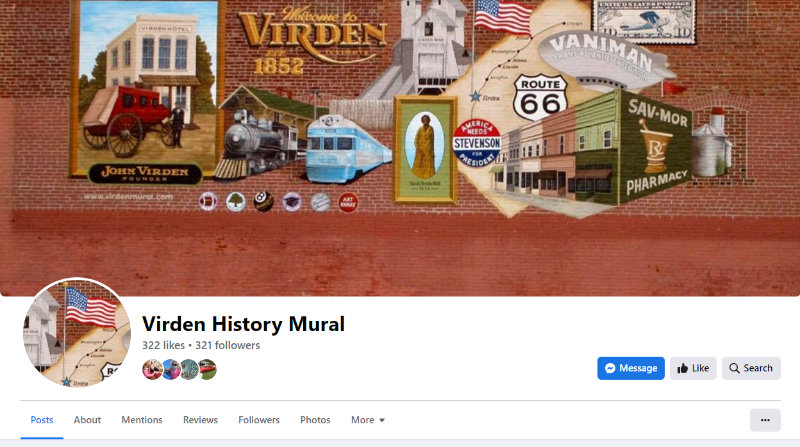Open the Mentions tab
Viewport: 800px width, 447px height.
coord(142,420)
